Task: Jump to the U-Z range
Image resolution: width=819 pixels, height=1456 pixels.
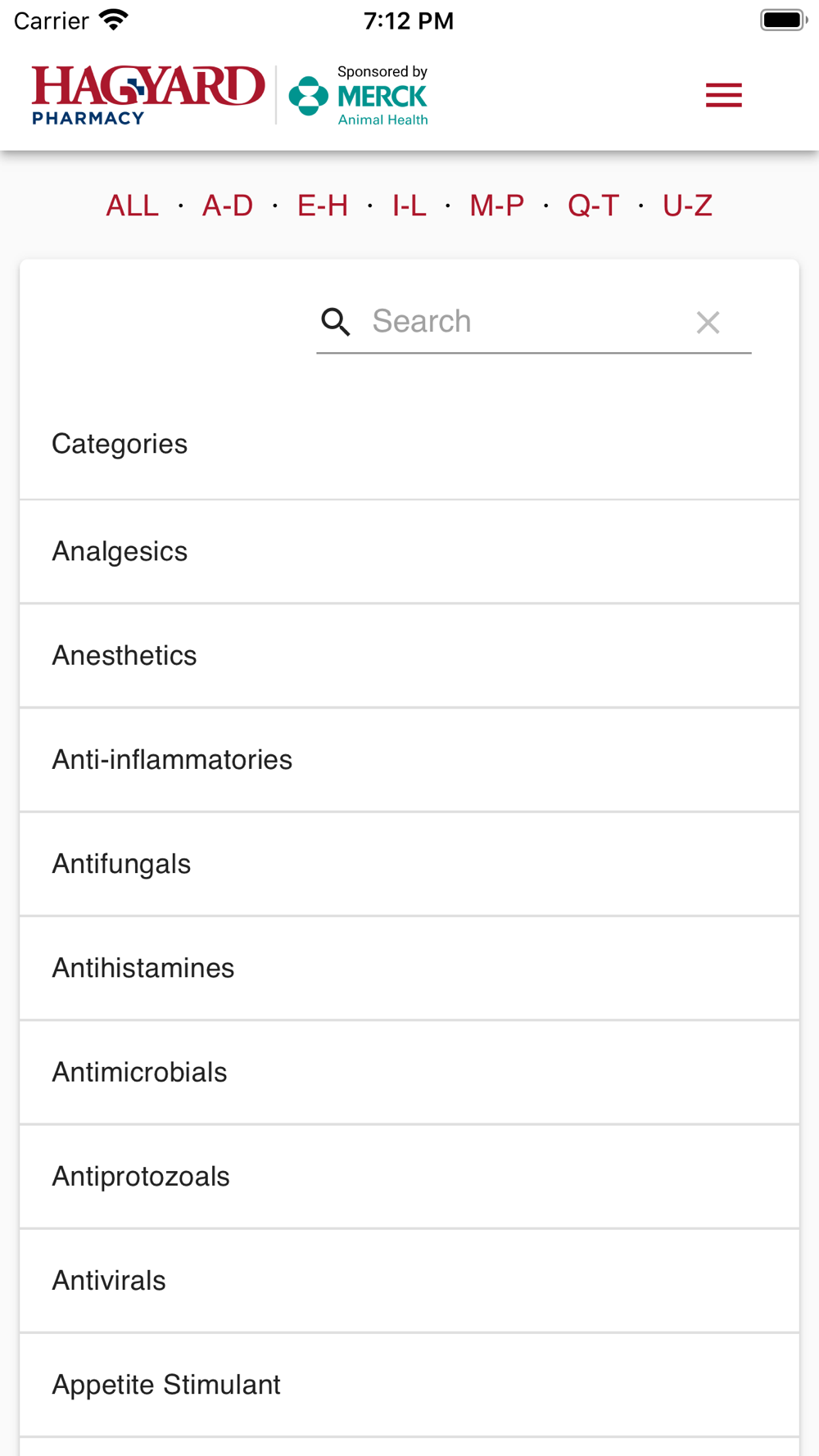Action: coord(688,206)
